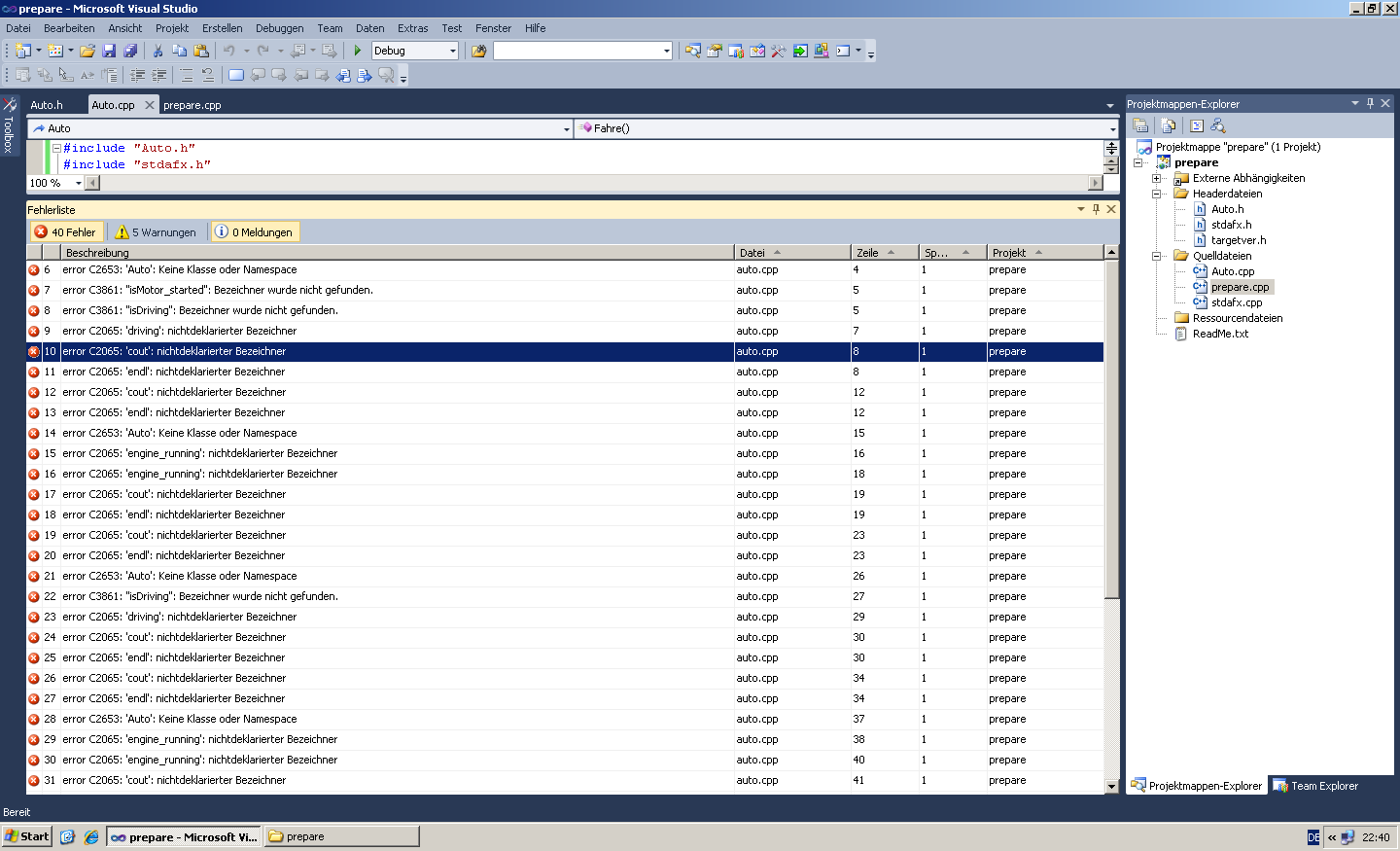
Task: Click the Find in Files icon
Action: tap(478, 51)
